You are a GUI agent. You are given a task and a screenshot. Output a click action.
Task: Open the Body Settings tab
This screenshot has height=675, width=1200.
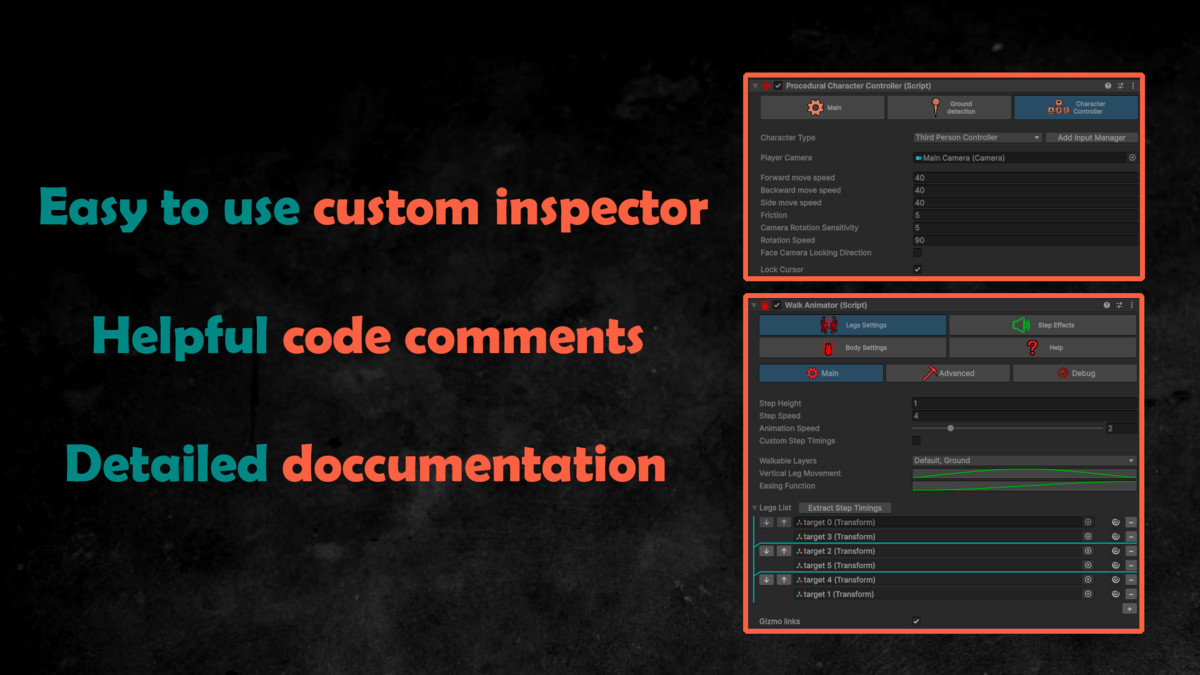pyautogui.click(x=853, y=348)
